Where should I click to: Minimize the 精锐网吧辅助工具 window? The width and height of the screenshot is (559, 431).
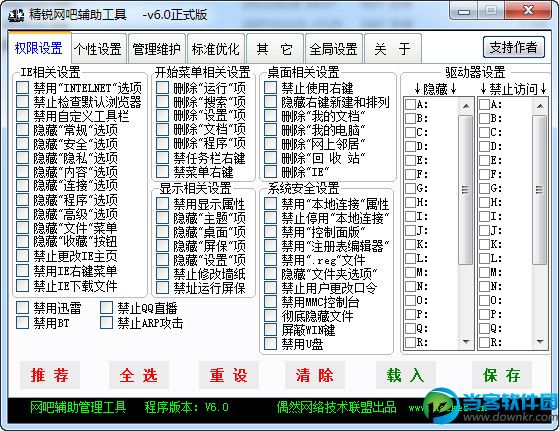point(464,12)
